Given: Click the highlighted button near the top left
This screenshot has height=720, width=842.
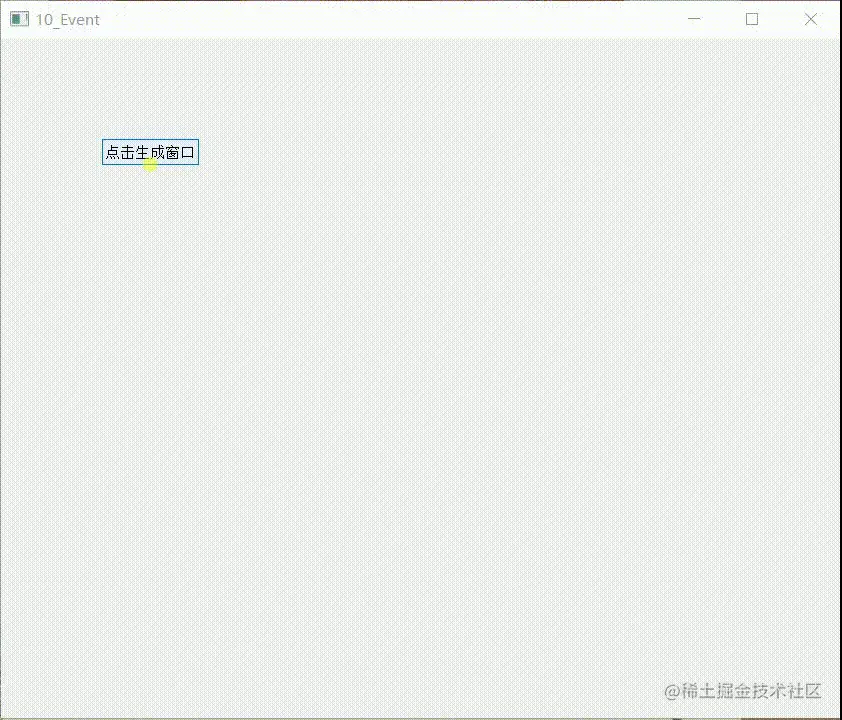Looking at the screenshot, I should [149, 152].
